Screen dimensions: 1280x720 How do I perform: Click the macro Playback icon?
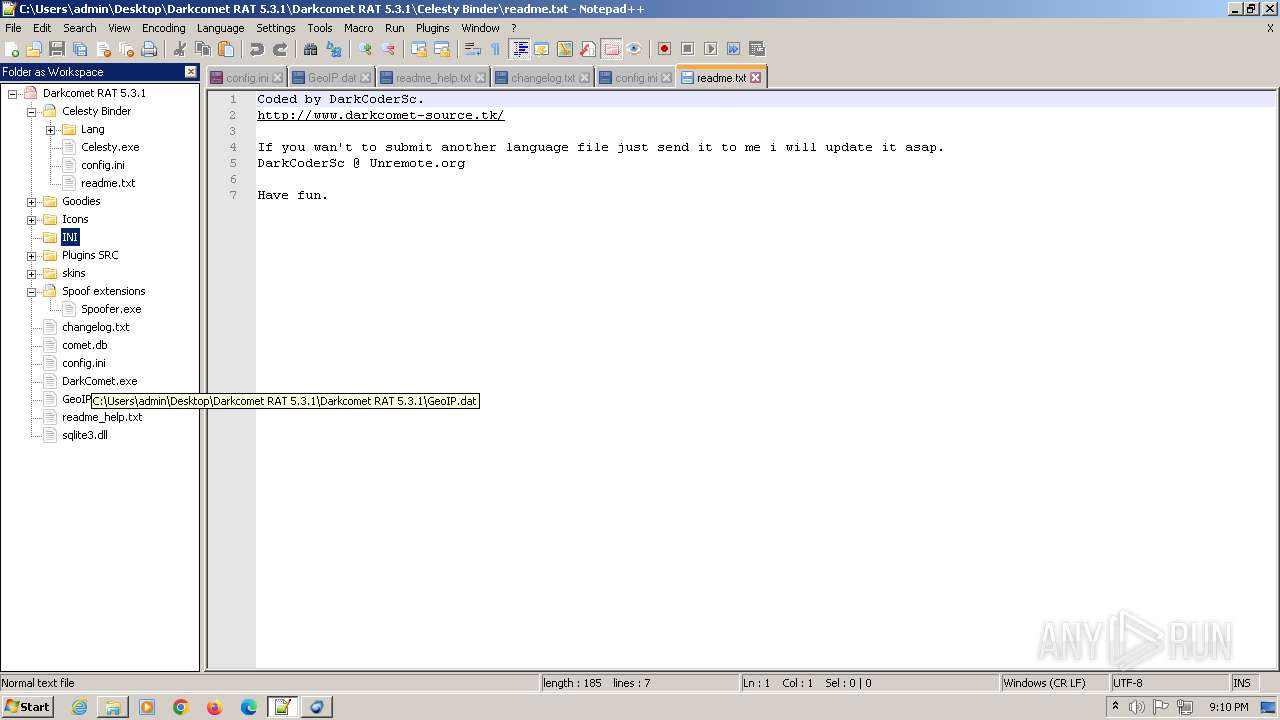pos(710,49)
